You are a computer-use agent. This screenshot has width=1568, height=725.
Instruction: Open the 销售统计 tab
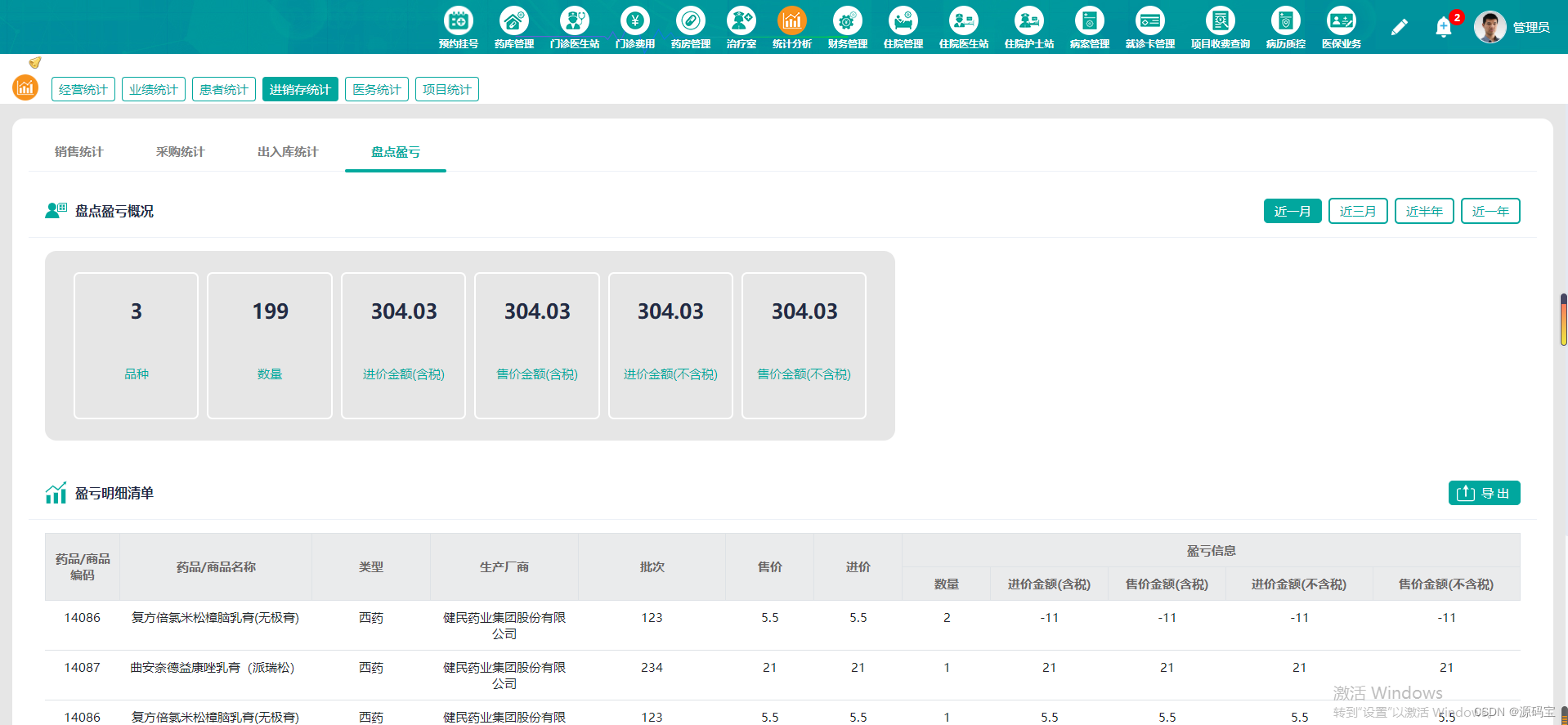pyautogui.click(x=78, y=152)
